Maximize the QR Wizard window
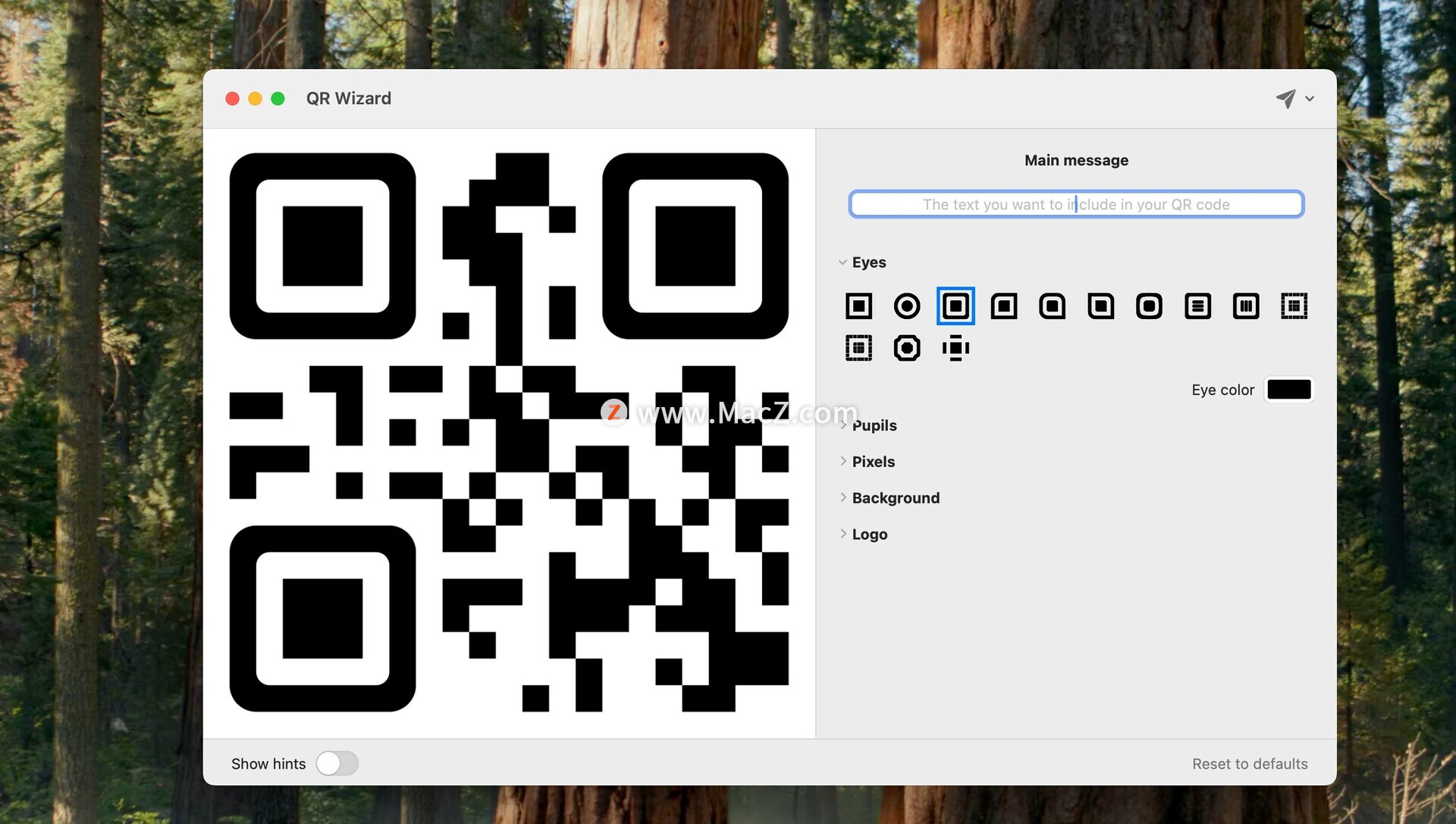Image resolution: width=1456 pixels, height=824 pixels. (278, 99)
